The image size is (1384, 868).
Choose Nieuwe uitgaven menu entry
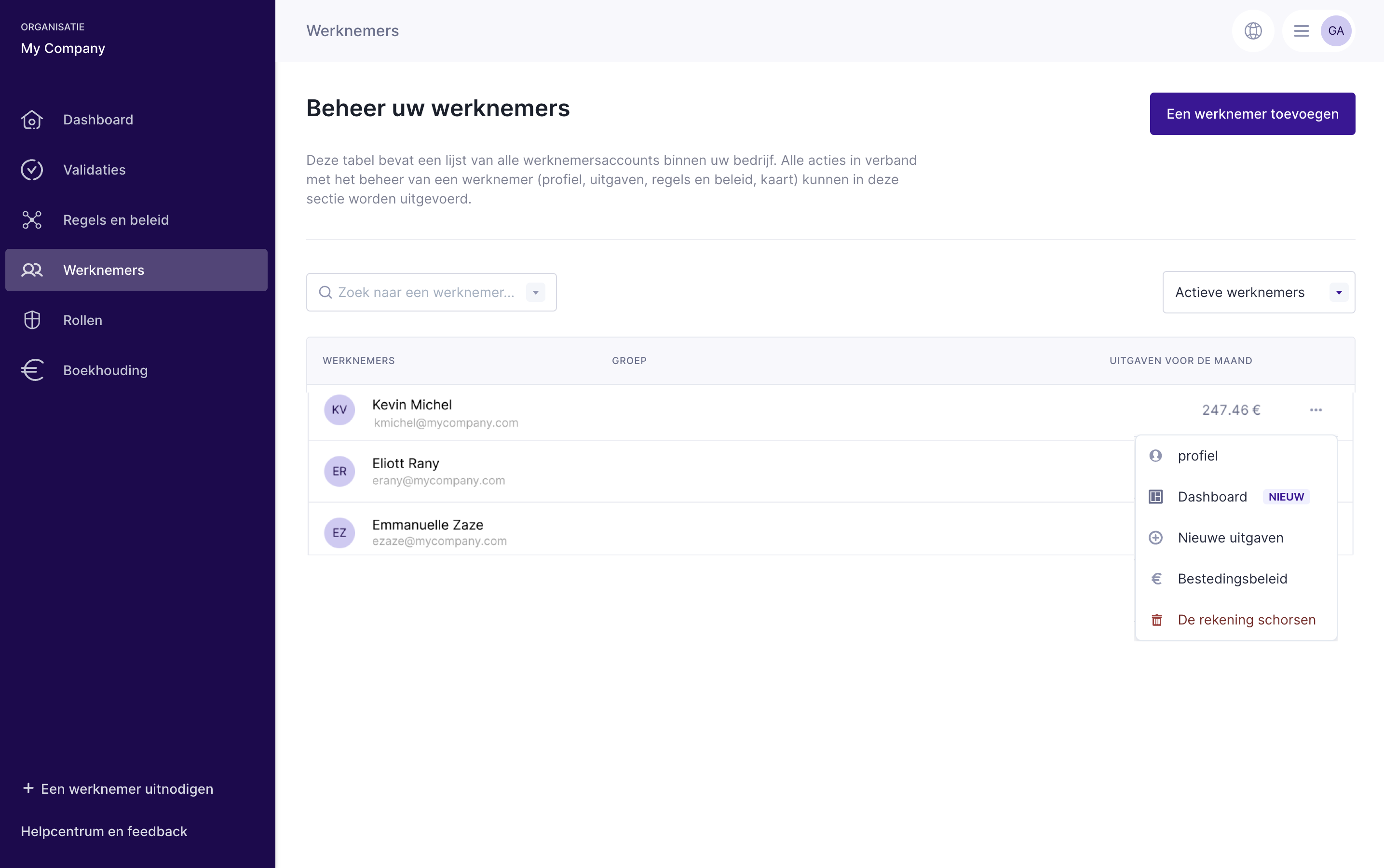(x=1230, y=538)
